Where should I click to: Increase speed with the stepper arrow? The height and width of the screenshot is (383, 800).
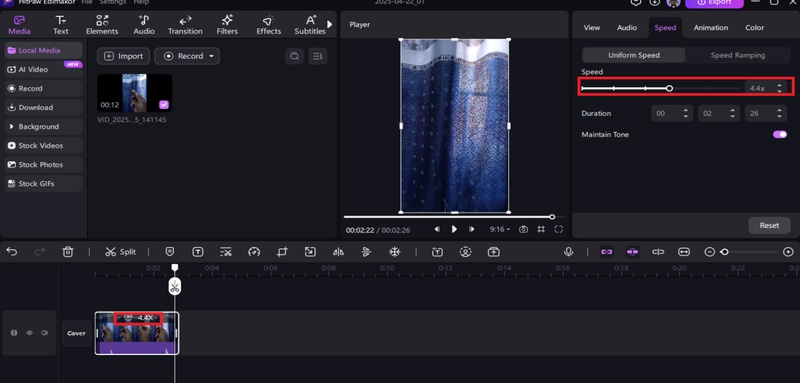(779, 85)
